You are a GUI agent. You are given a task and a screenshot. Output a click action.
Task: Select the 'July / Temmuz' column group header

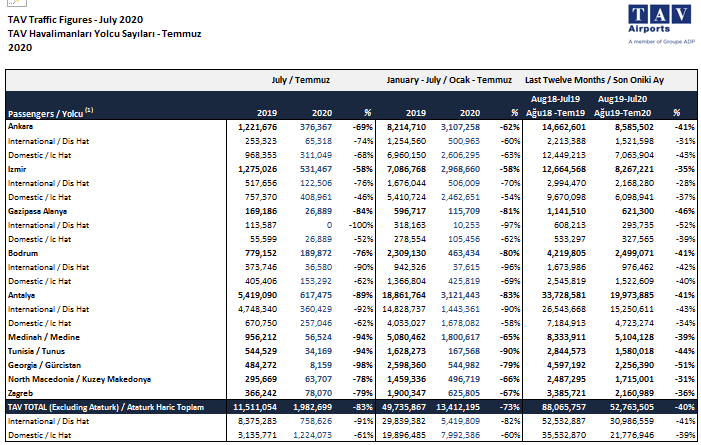[300, 80]
